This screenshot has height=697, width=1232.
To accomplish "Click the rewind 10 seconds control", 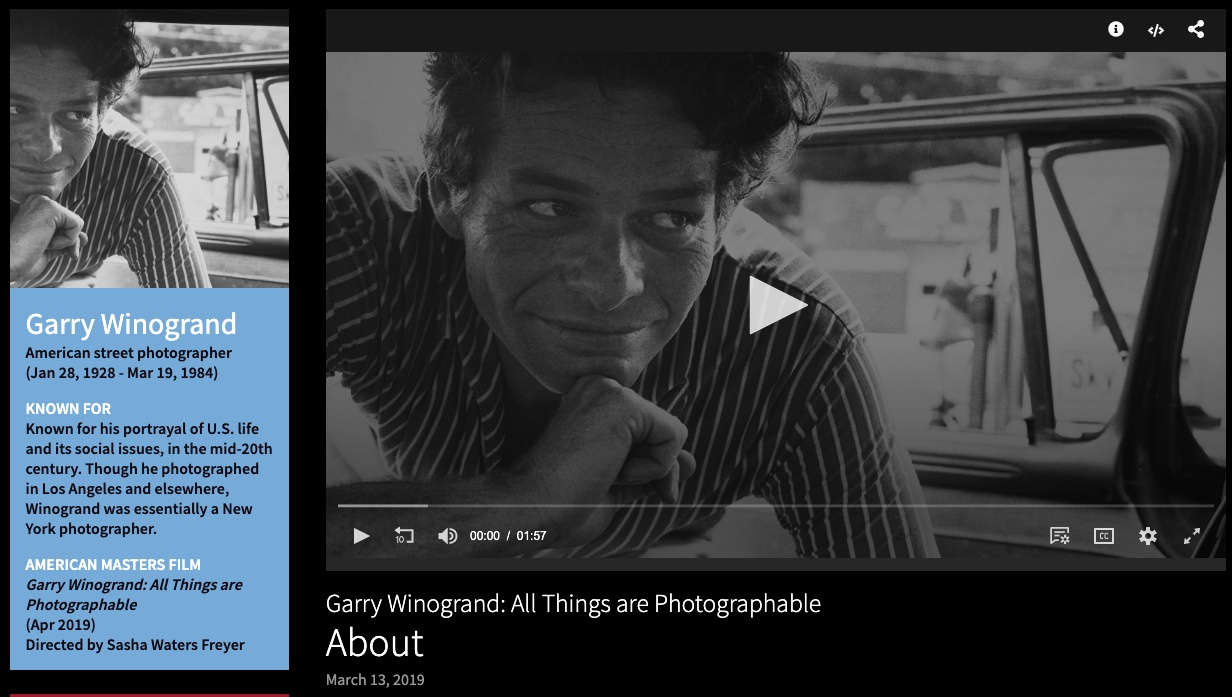I will [404, 537].
